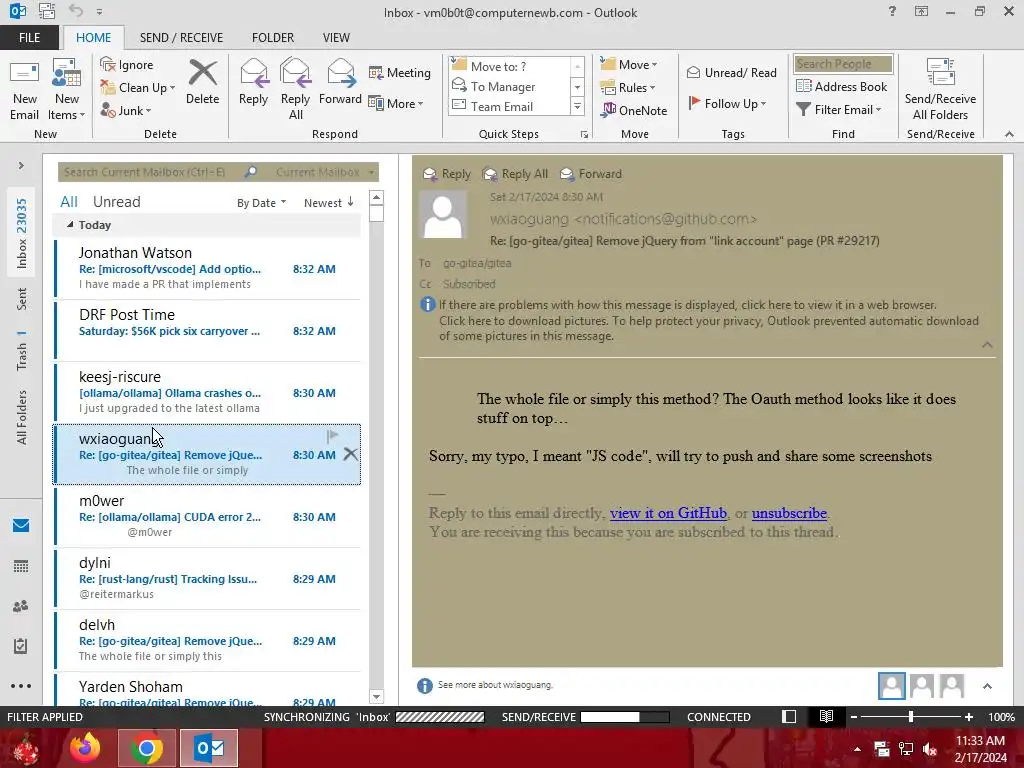Expand the People pane

pyautogui.click(x=987, y=686)
